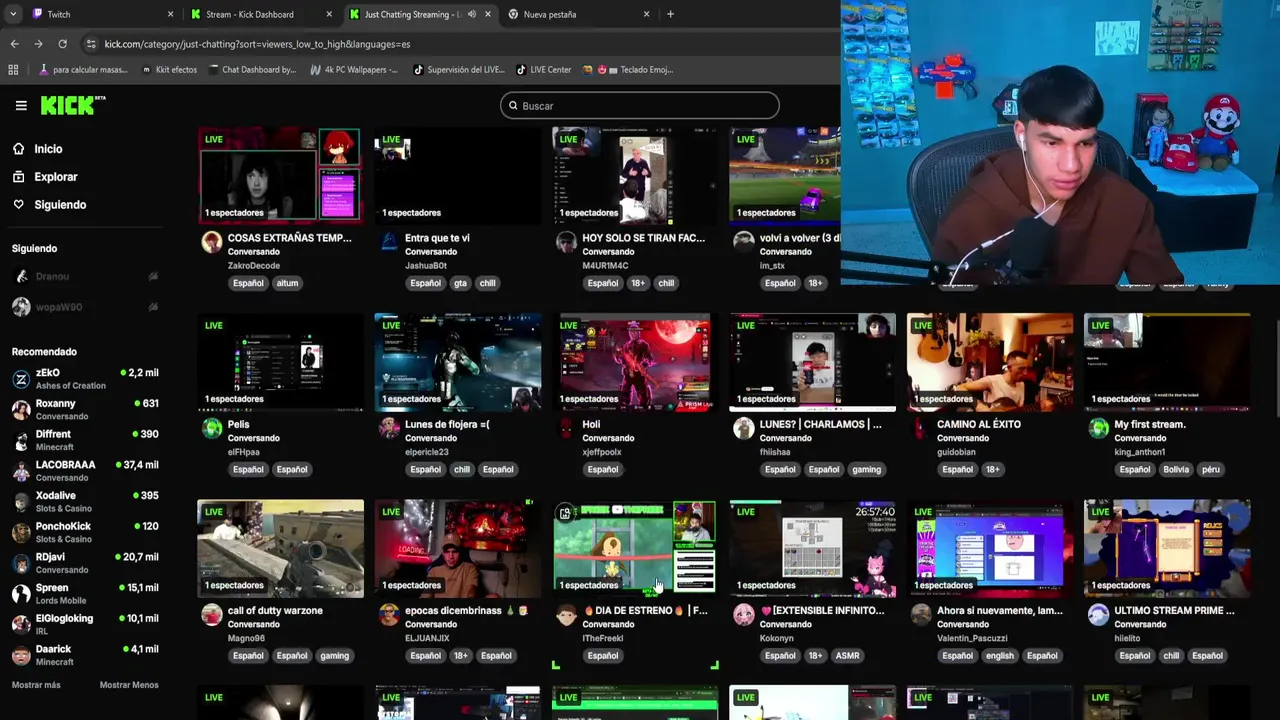Open followed channel wopaW90

[85, 307]
